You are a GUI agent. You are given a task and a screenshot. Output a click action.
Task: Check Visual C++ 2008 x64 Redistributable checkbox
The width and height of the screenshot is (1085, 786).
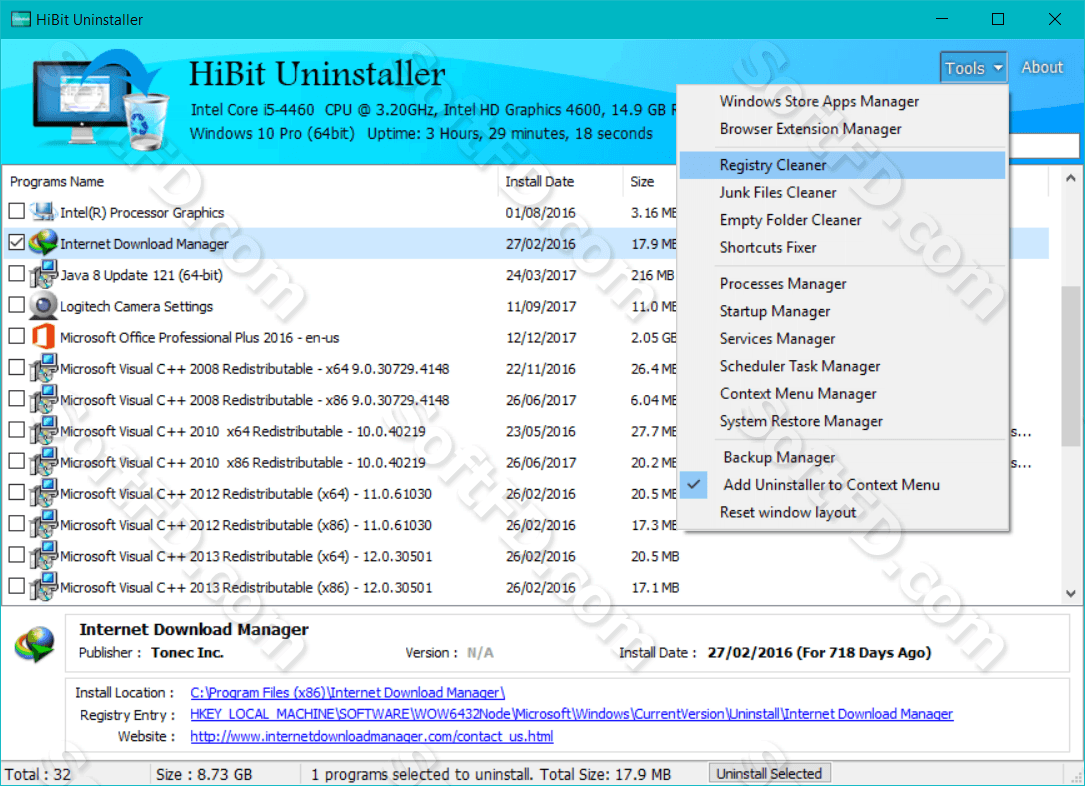(x=17, y=367)
